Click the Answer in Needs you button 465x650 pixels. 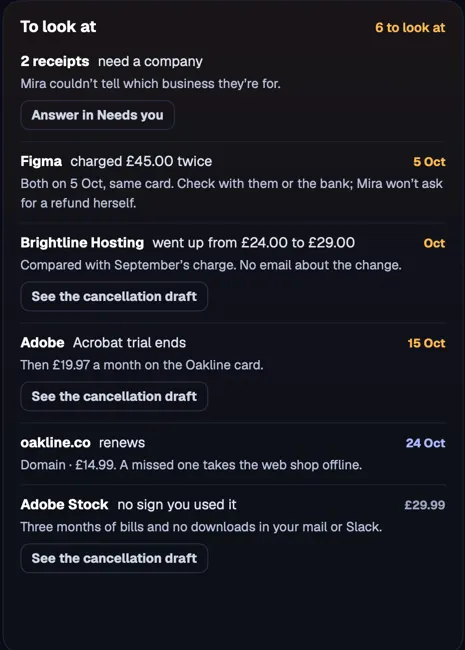point(97,115)
